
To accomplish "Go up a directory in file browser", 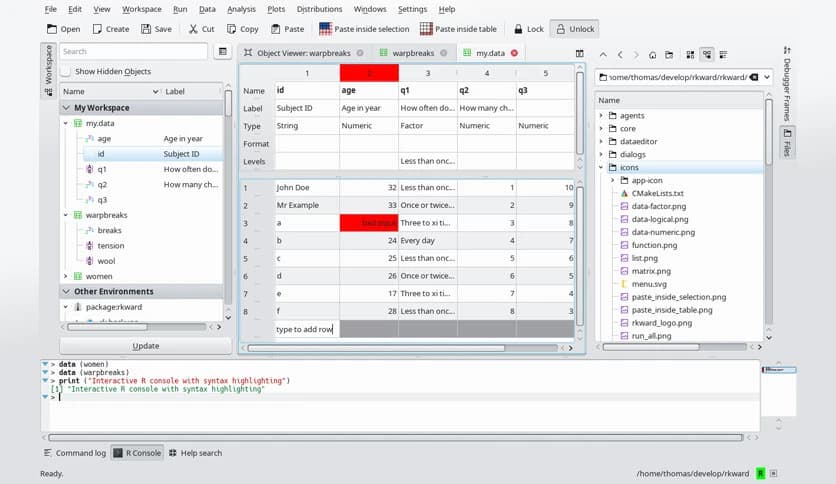I will click(603, 54).
